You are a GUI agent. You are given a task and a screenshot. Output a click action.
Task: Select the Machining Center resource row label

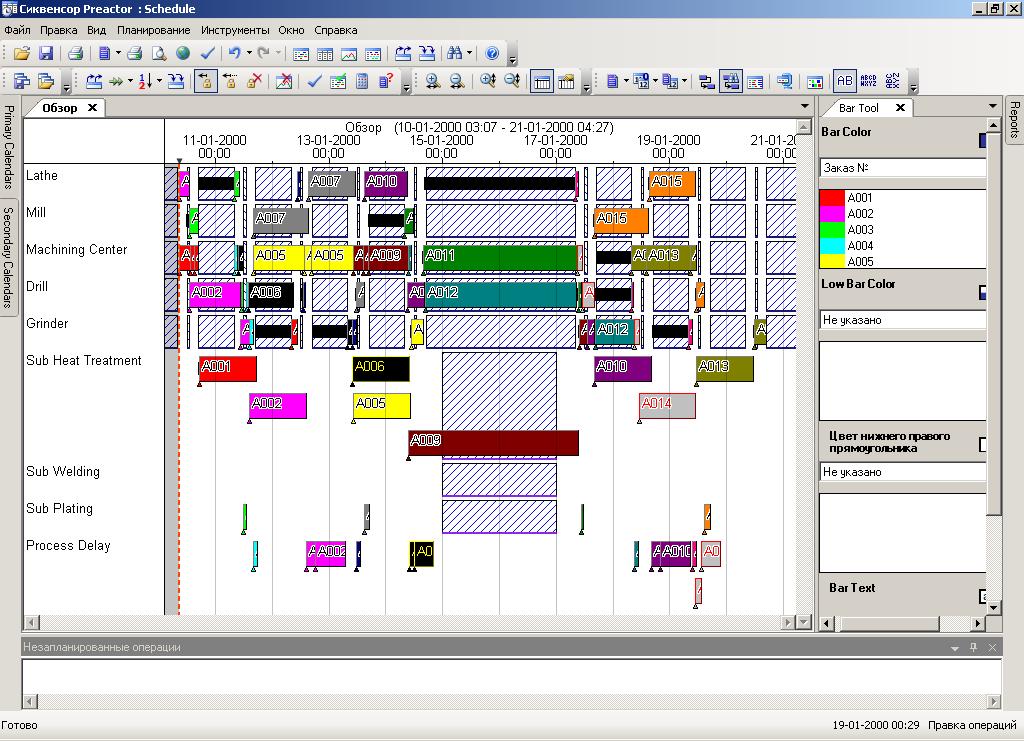(x=76, y=249)
